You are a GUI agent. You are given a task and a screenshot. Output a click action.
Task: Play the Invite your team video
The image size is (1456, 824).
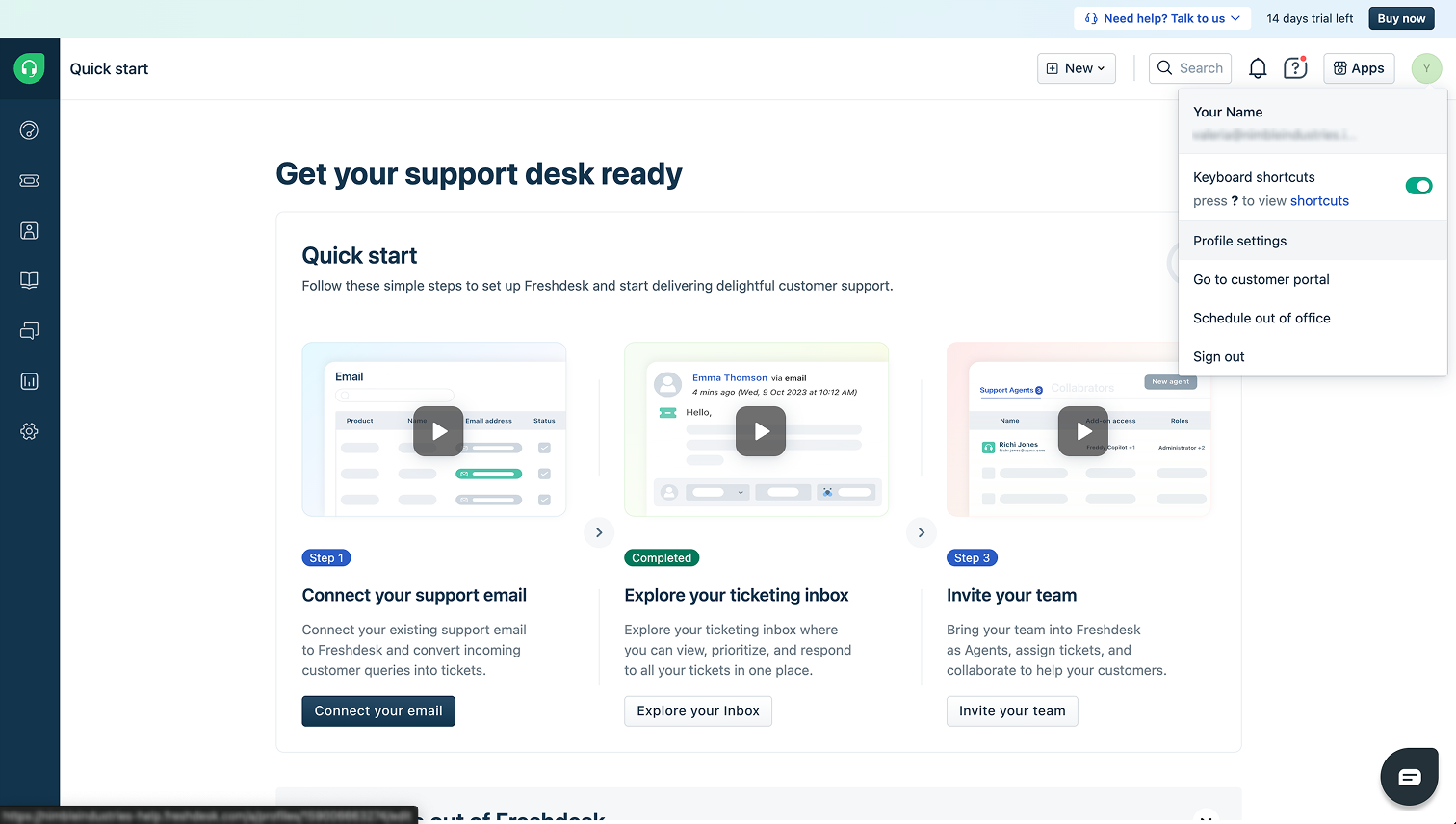click(x=1083, y=431)
